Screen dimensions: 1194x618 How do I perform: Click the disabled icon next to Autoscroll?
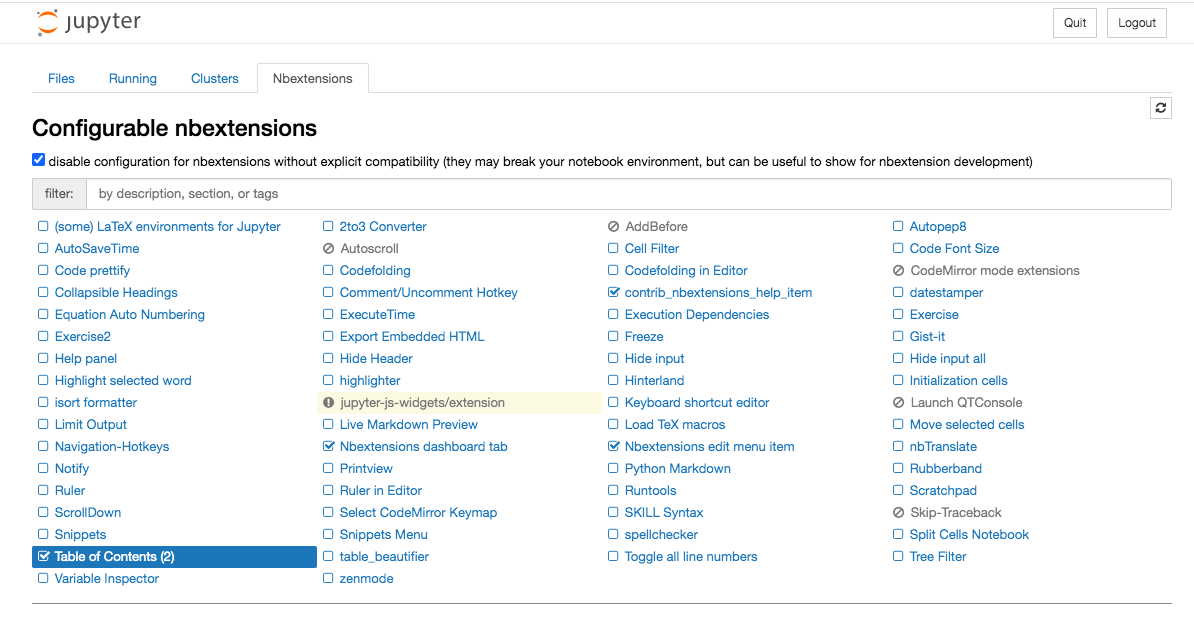[328, 248]
